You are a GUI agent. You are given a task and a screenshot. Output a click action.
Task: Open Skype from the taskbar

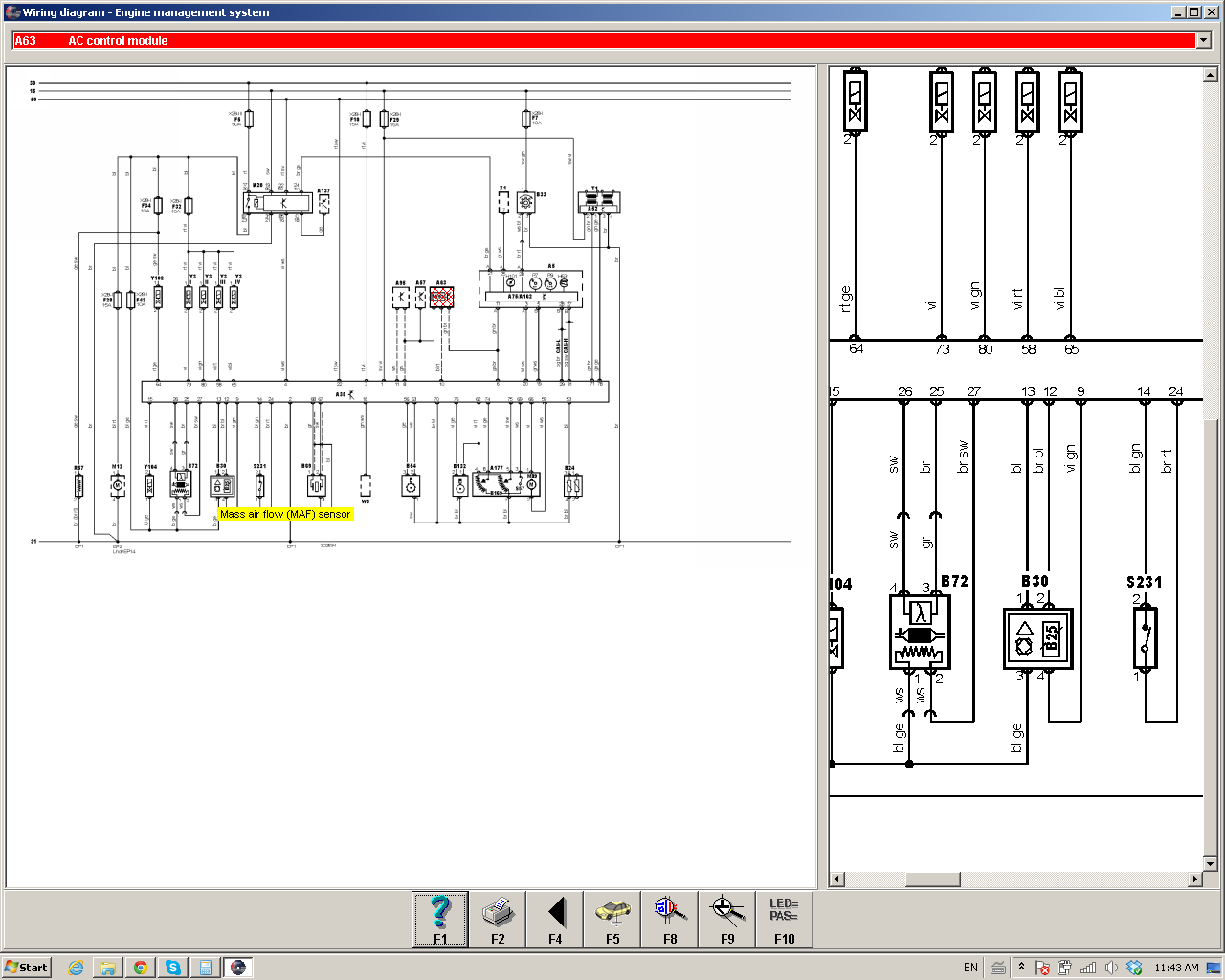(x=173, y=967)
